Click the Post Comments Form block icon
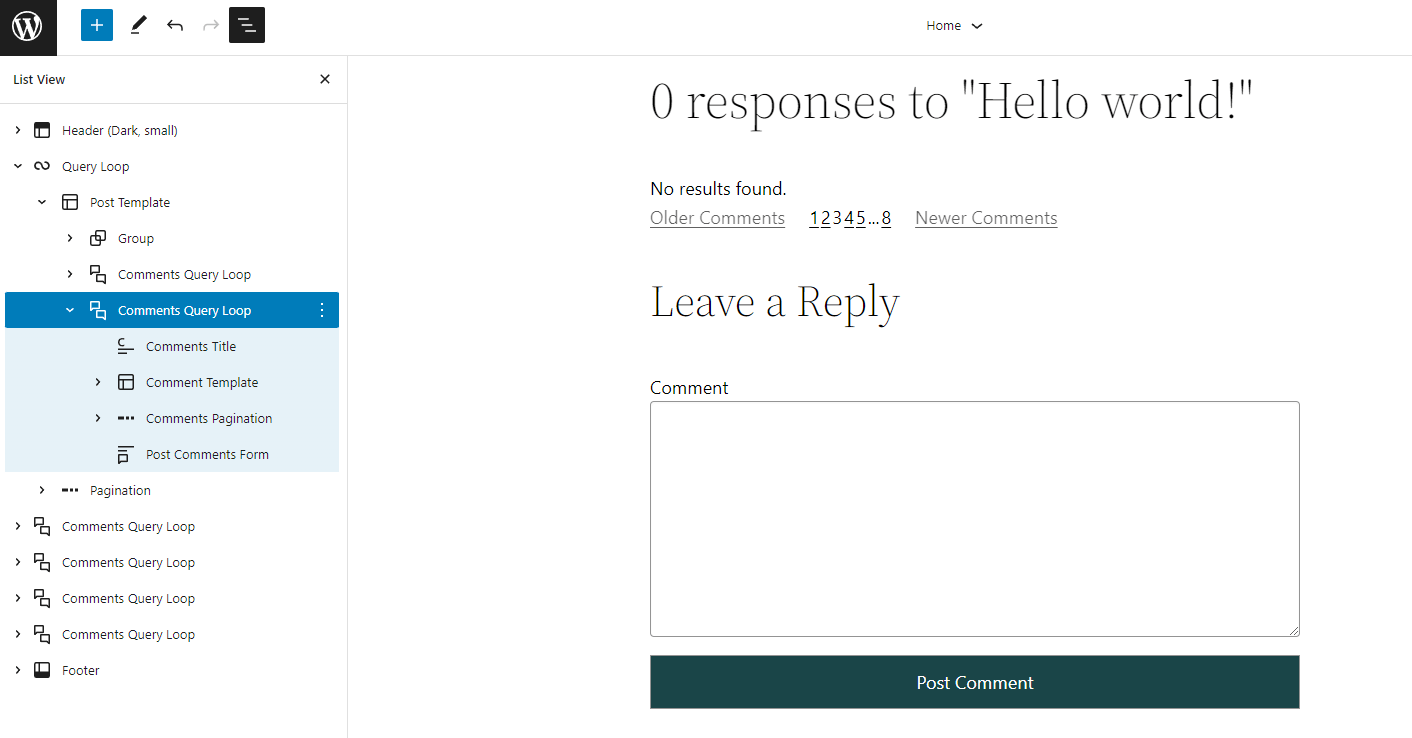The image size is (1412, 738). [x=126, y=454]
